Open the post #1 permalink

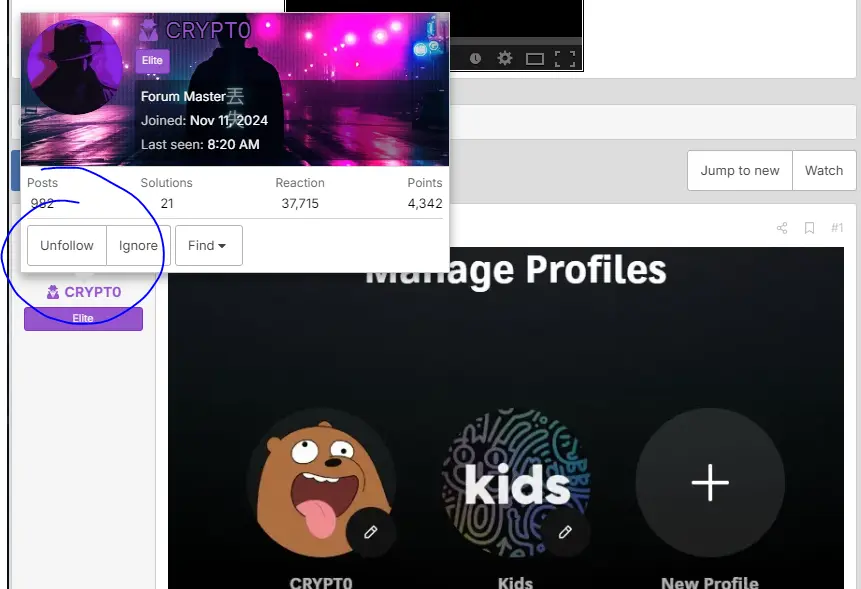pos(837,228)
